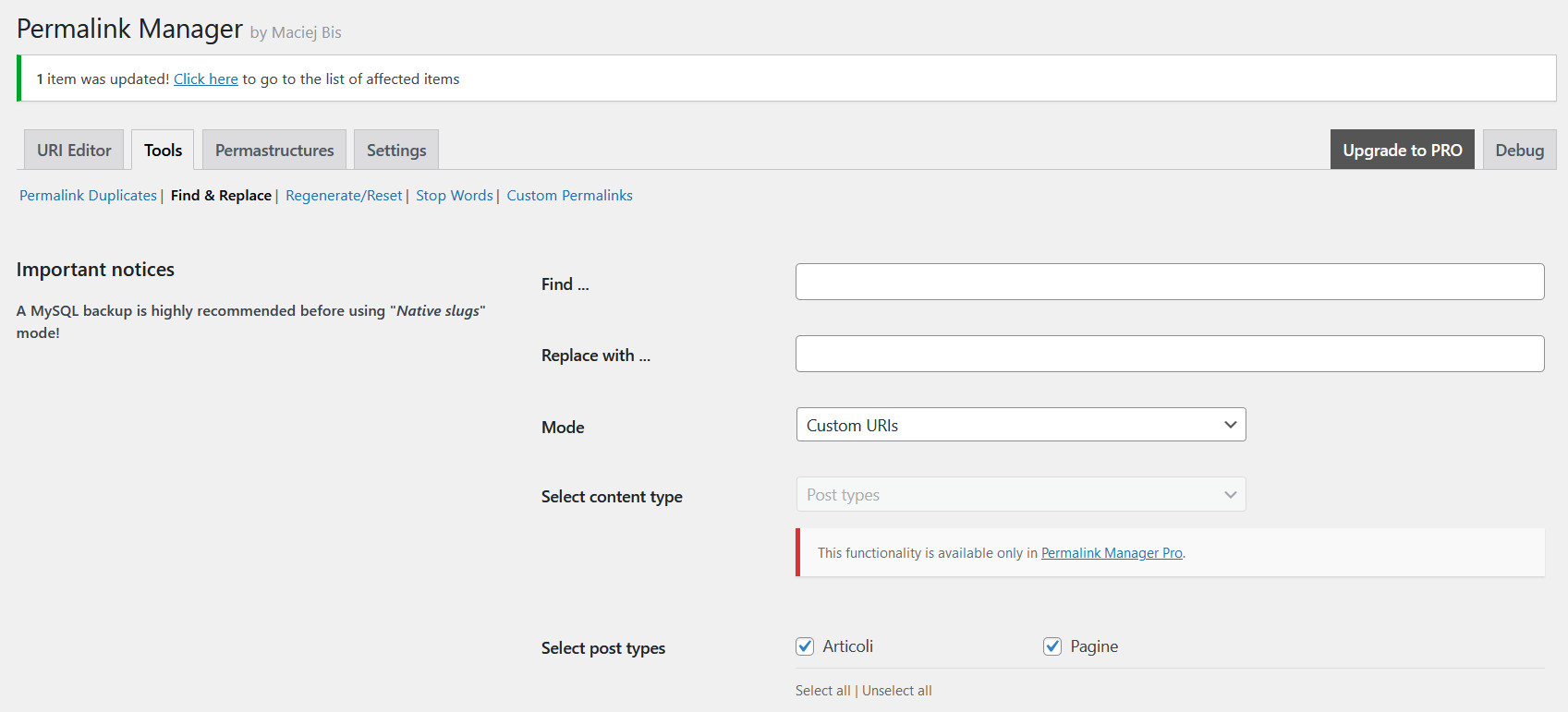The height and width of the screenshot is (712, 1568).
Task: Open the Regenerate/Reset section
Action: click(344, 196)
